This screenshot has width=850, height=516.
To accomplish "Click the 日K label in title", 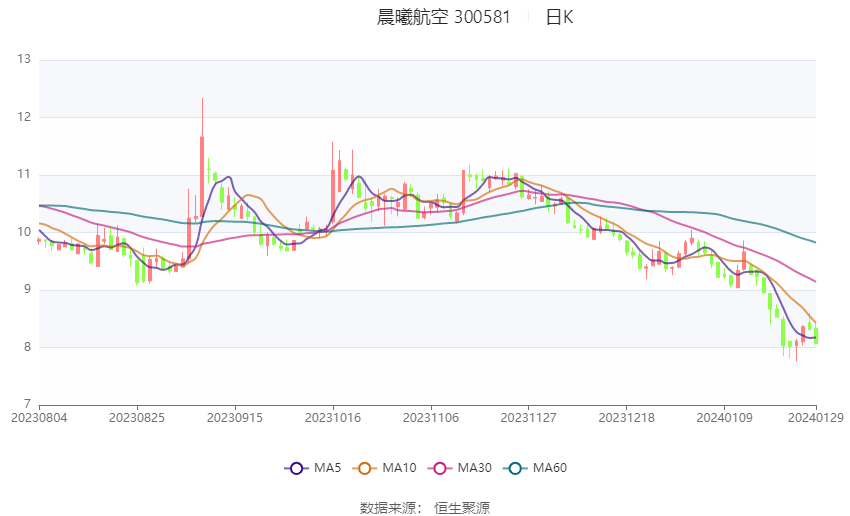I will click(x=559, y=17).
